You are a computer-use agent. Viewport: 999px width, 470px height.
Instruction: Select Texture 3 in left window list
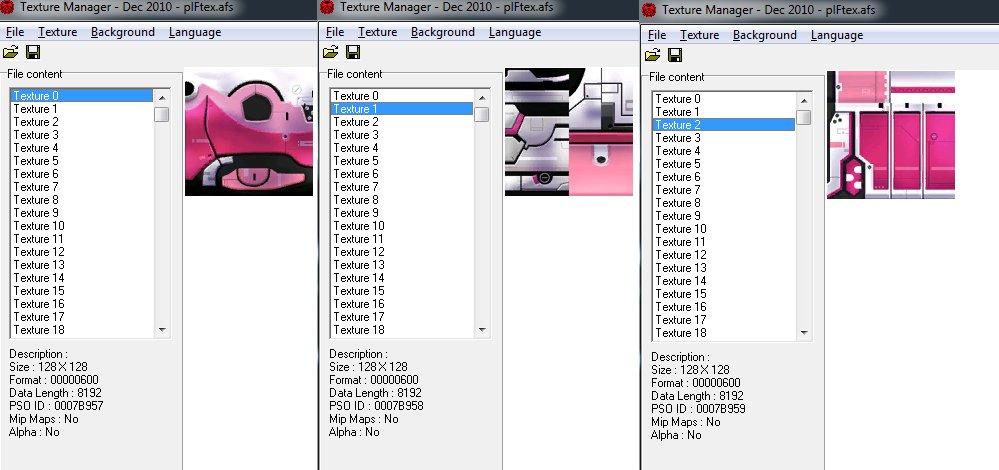[82, 134]
